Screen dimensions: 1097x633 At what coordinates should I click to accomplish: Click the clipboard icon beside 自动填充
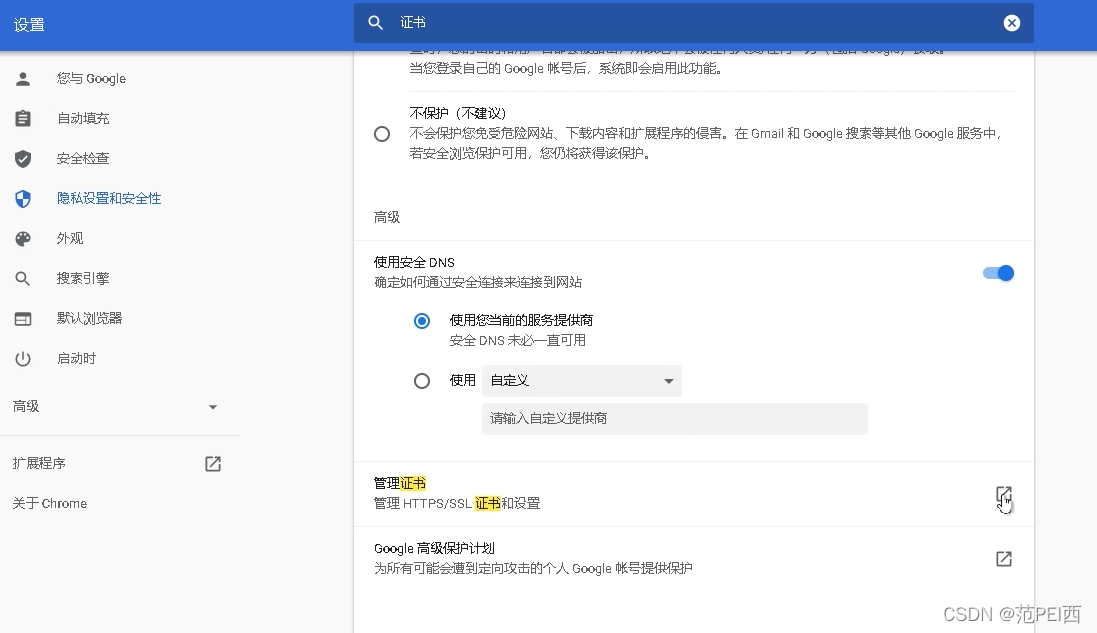tap(23, 118)
